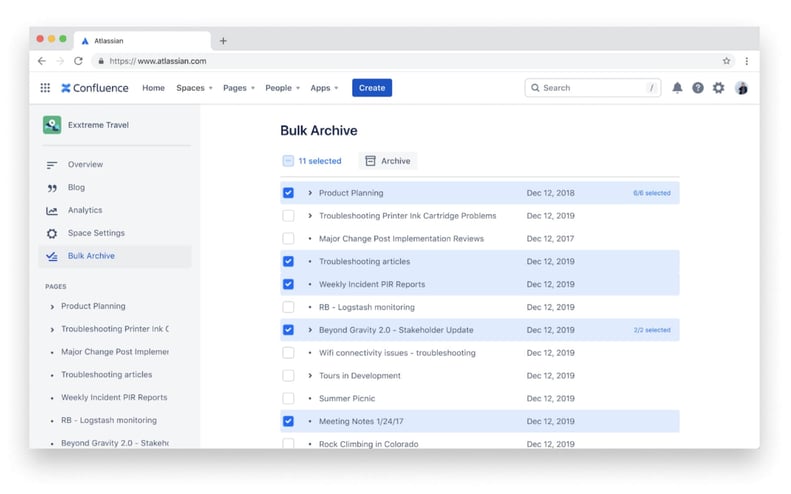Expand Product Planning in sidebar page tree

tap(52, 307)
